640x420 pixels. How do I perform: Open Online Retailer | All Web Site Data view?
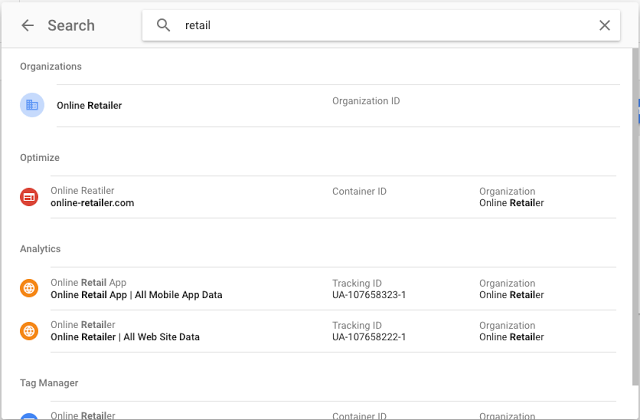coord(125,337)
